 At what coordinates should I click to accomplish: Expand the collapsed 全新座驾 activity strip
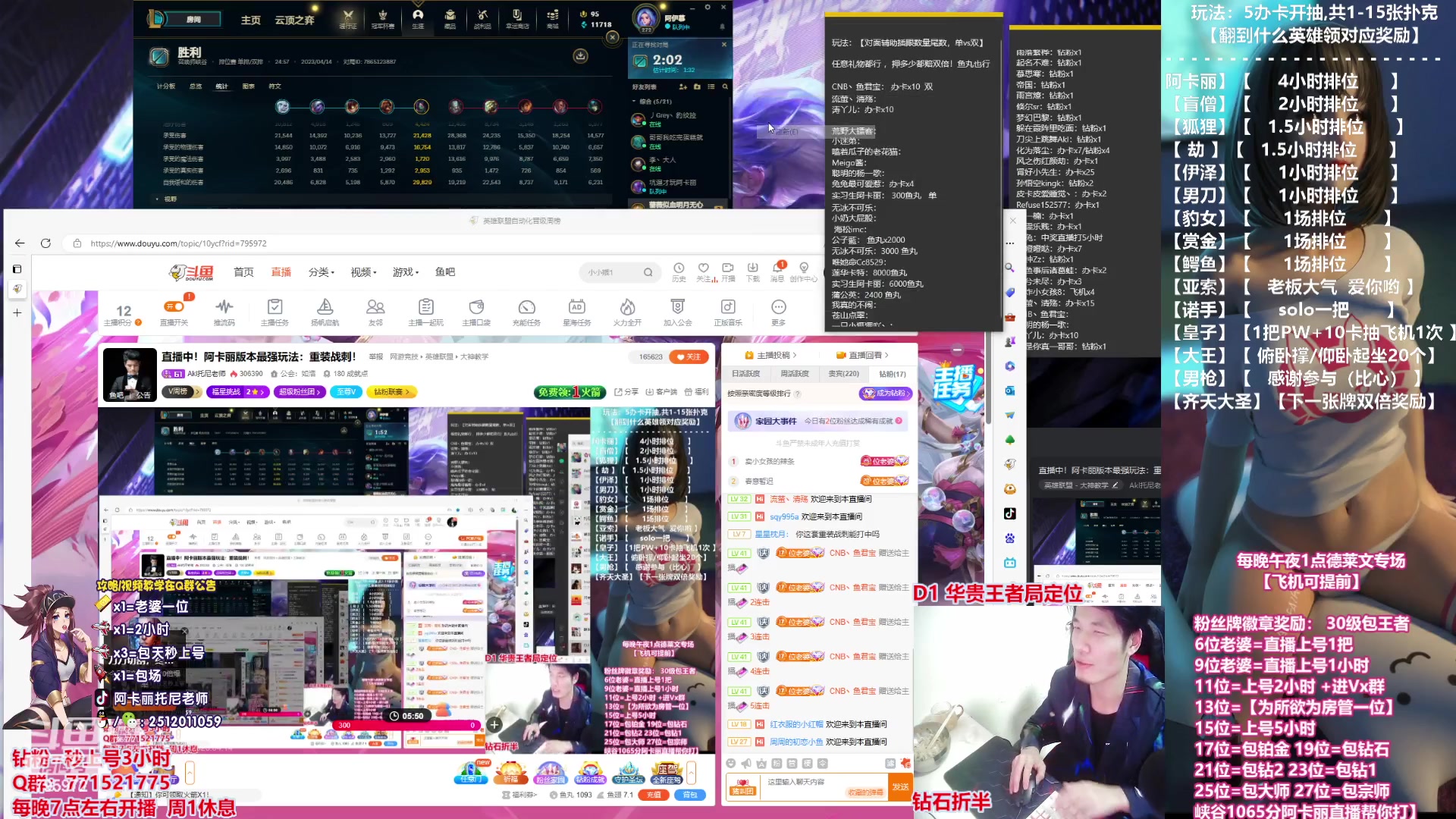(x=692, y=773)
